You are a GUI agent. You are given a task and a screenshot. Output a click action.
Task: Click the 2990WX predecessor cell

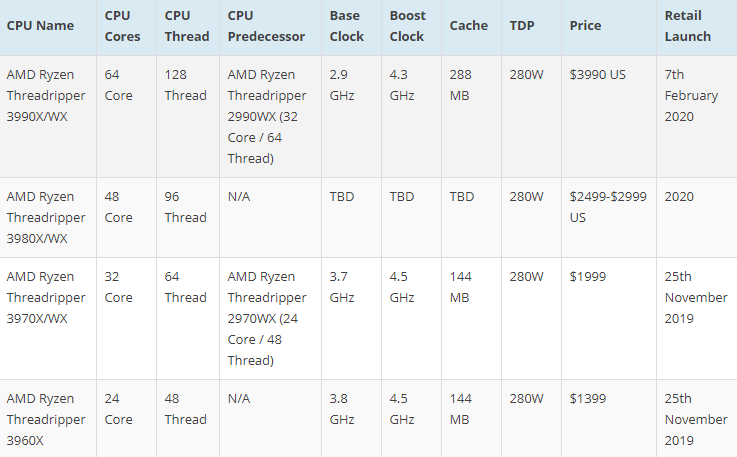coord(271,117)
